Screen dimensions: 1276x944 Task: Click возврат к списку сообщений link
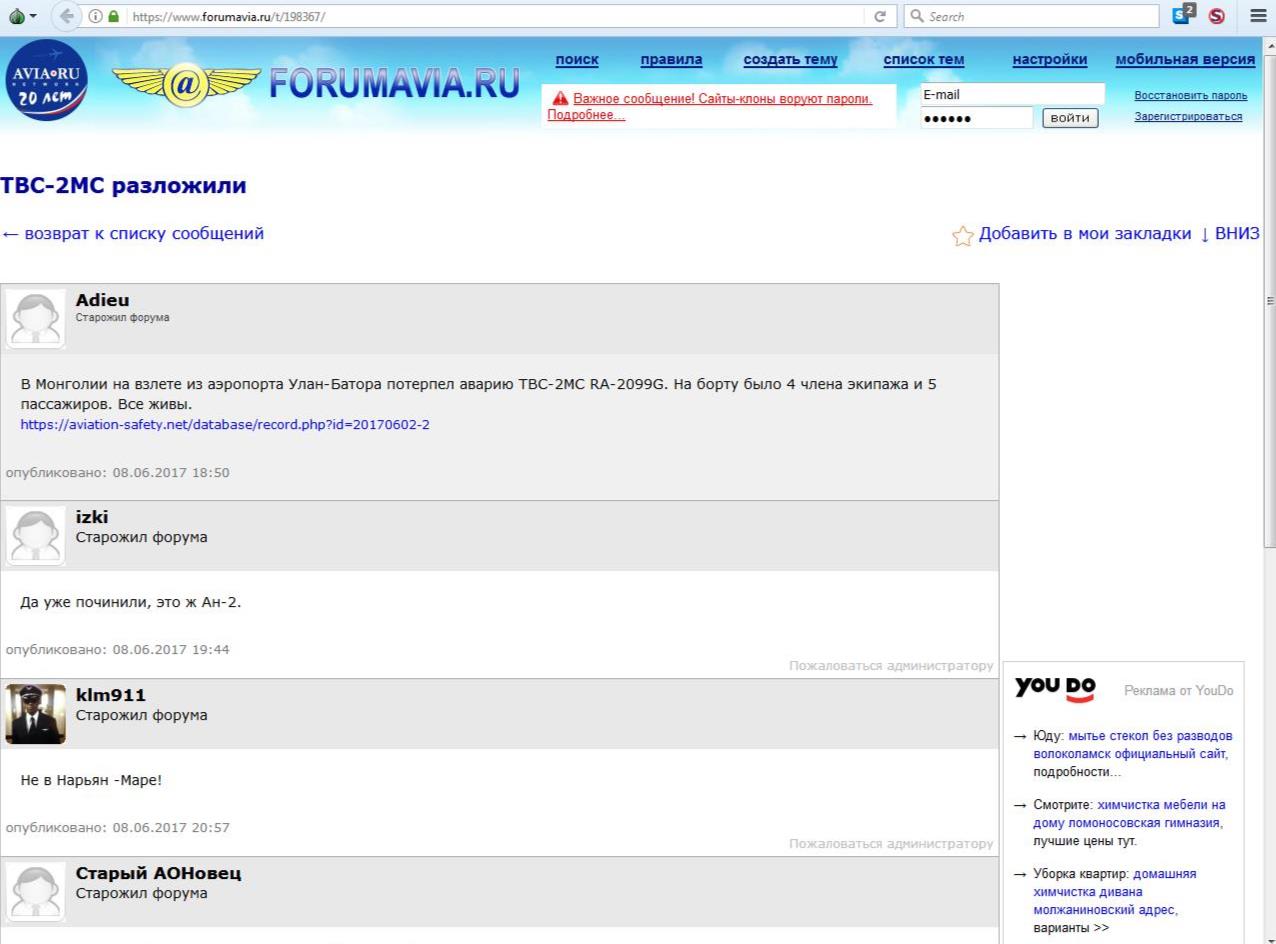[132, 234]
